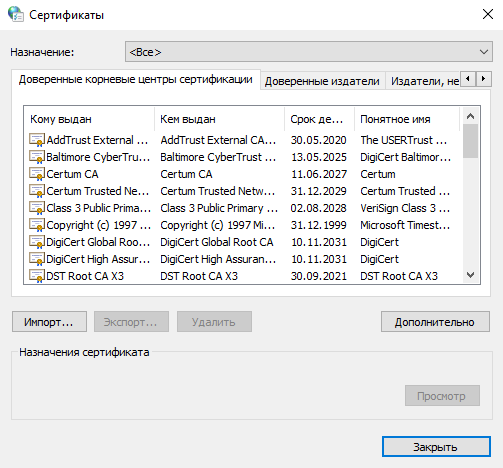Click the certificate list scrollbar thumb

471,141
